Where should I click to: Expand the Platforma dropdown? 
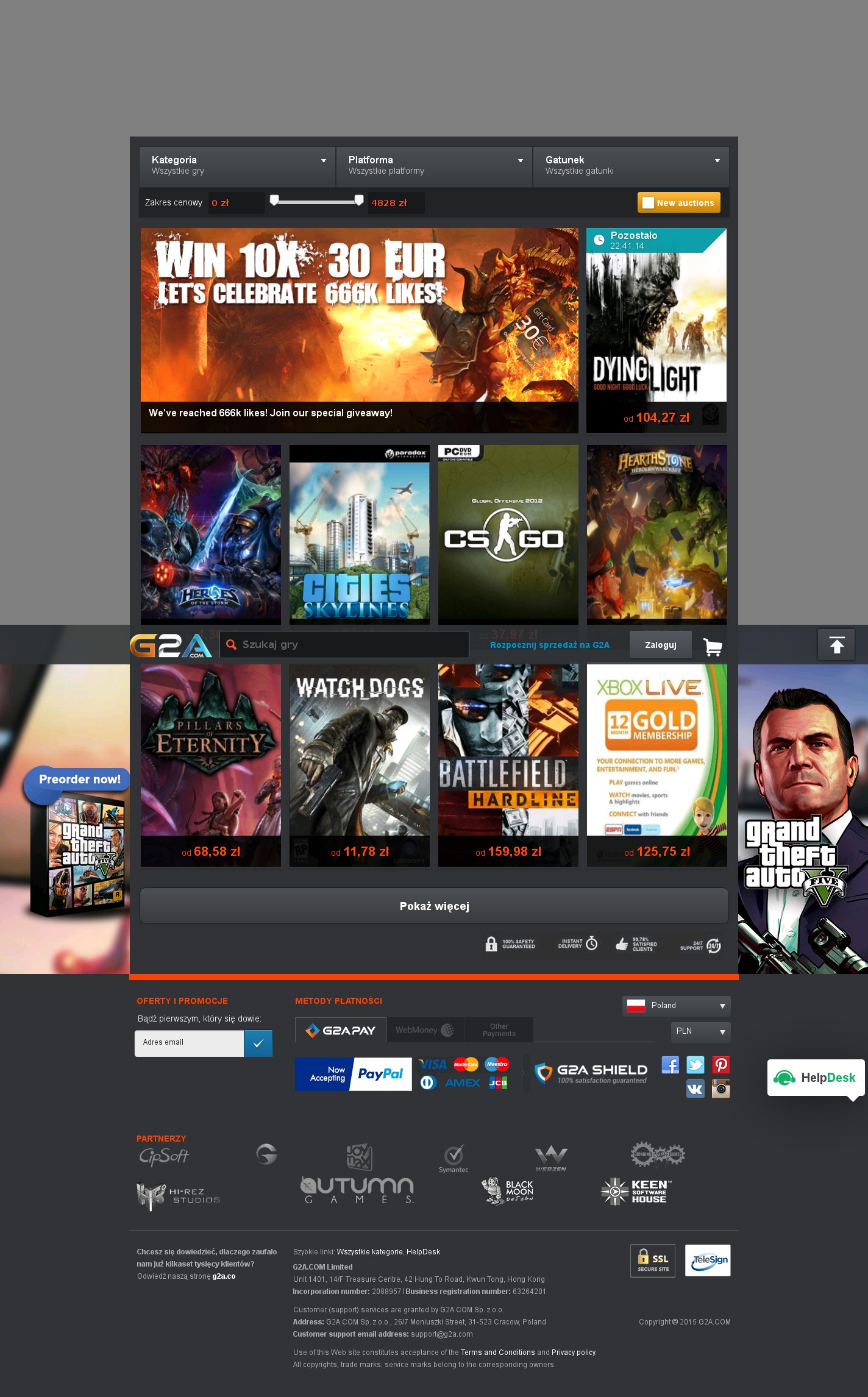tap(434, 166)
